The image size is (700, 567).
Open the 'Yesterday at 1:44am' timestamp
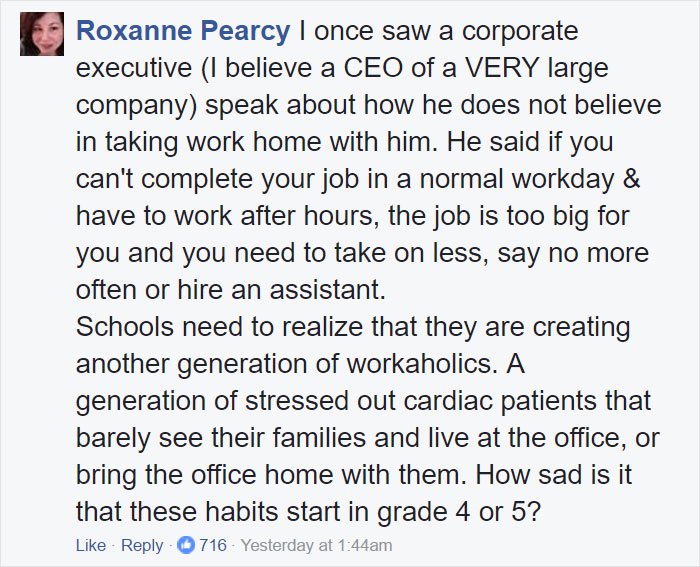317,546
